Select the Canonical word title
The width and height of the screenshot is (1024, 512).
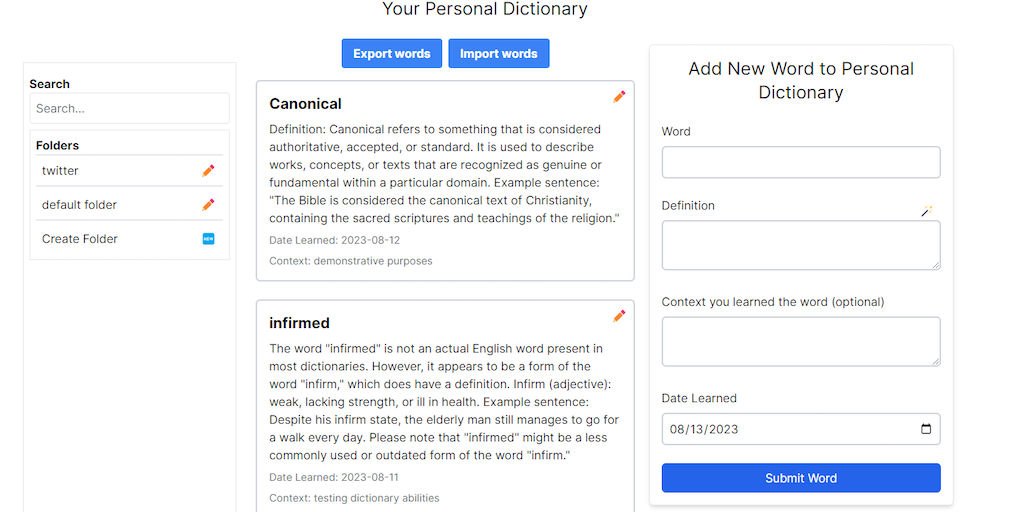(x=305, y=104)
